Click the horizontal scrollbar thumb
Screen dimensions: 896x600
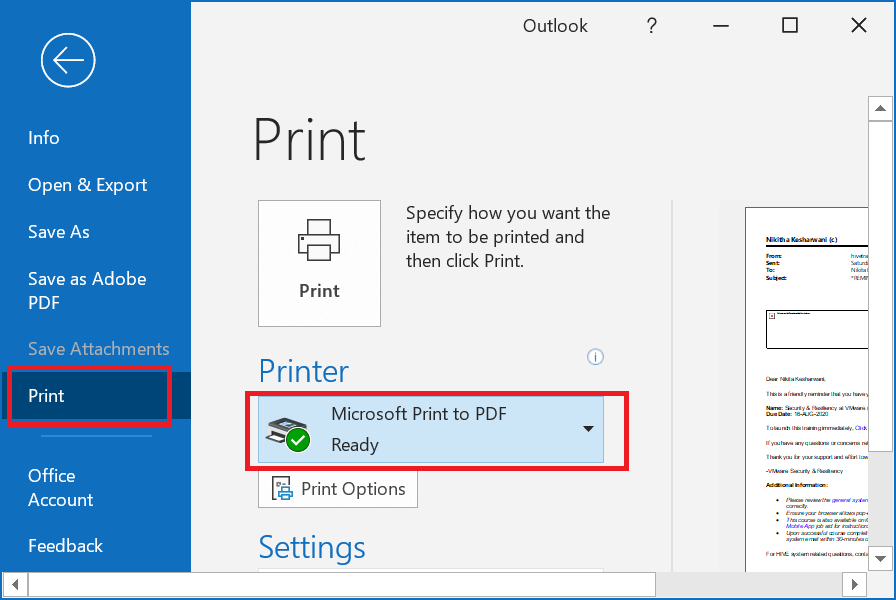[342, 585]
